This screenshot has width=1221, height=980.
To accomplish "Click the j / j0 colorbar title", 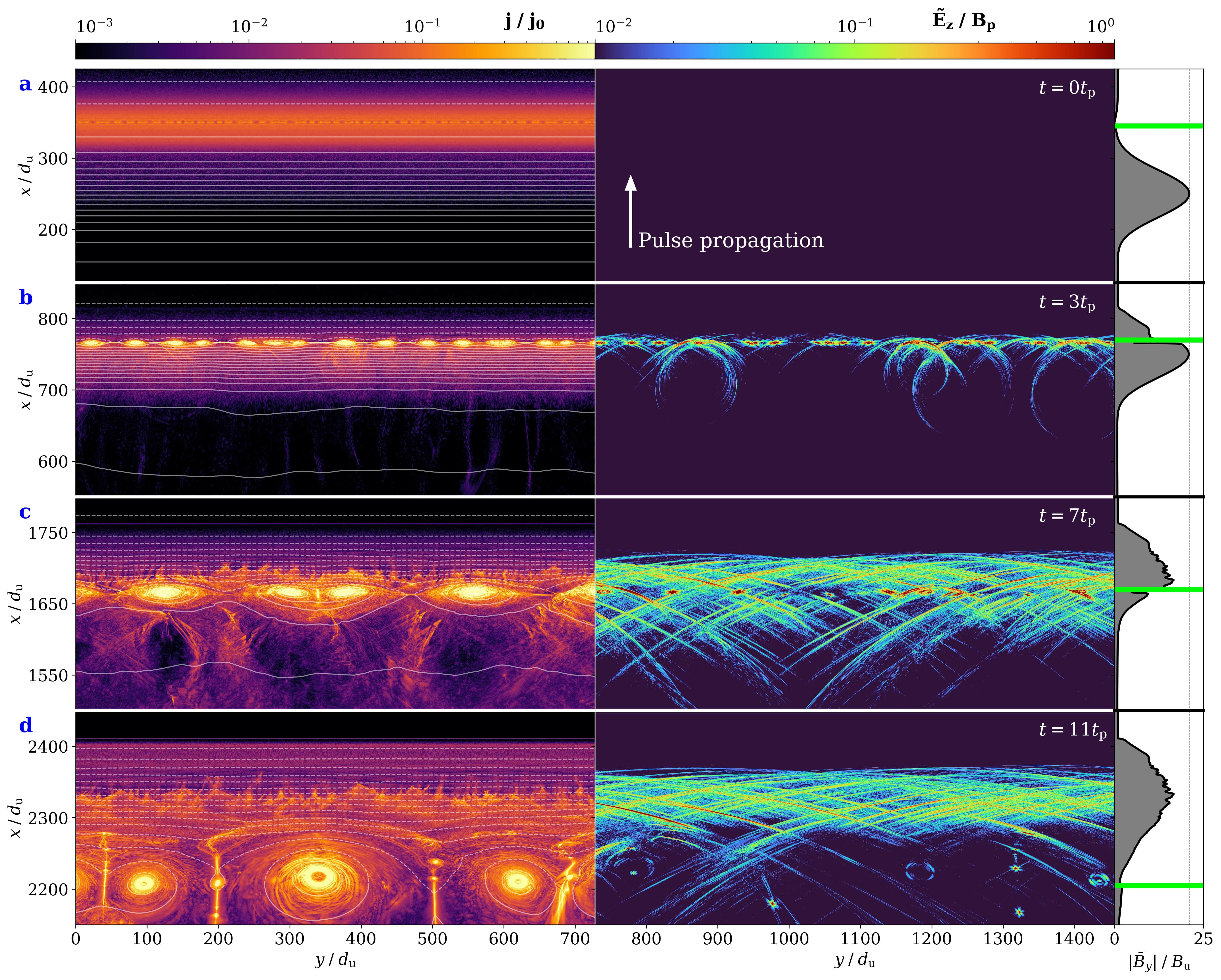I will tap(524, 22).
